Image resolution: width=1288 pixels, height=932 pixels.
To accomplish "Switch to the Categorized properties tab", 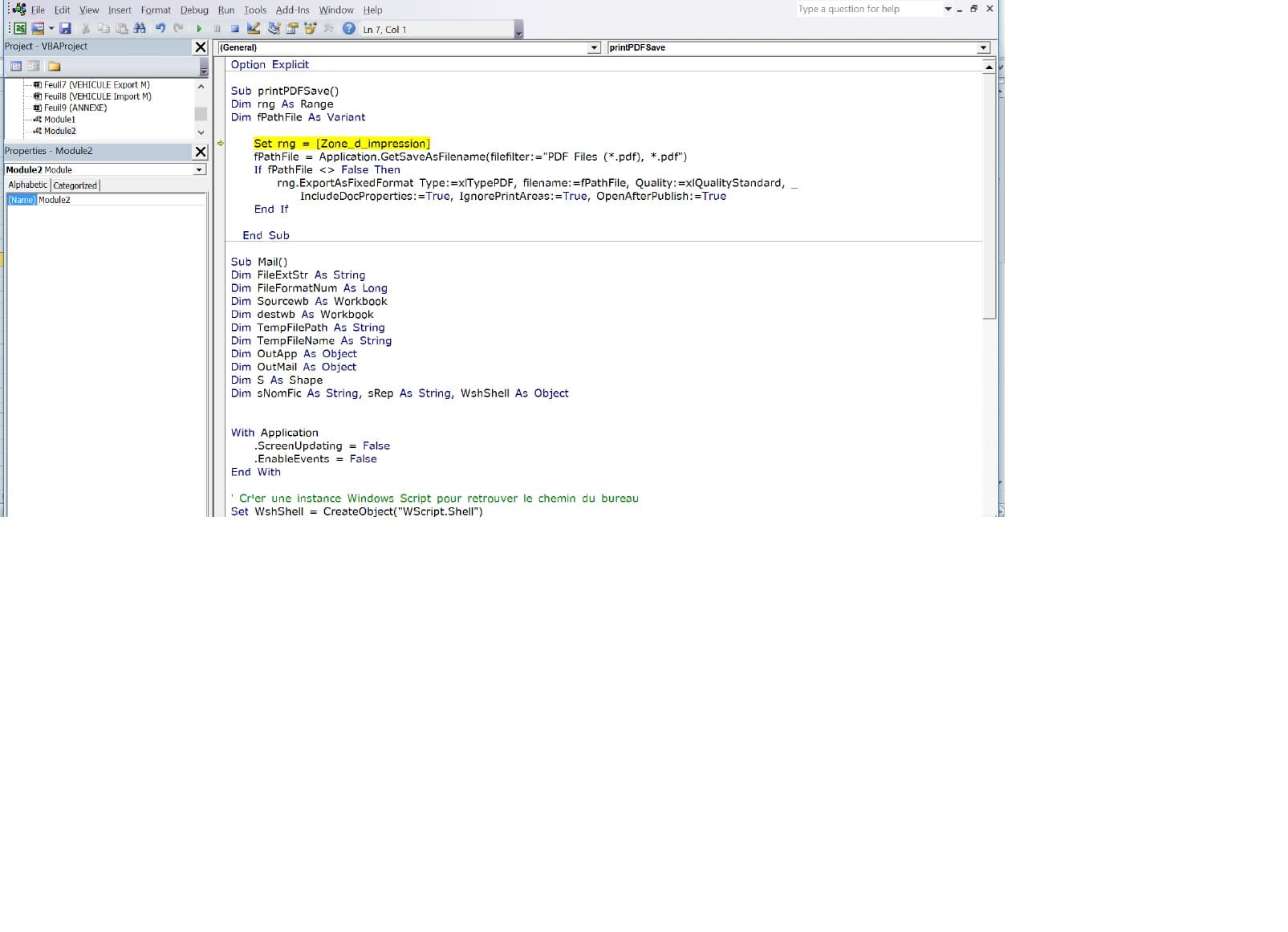I will tap(75, 185).
